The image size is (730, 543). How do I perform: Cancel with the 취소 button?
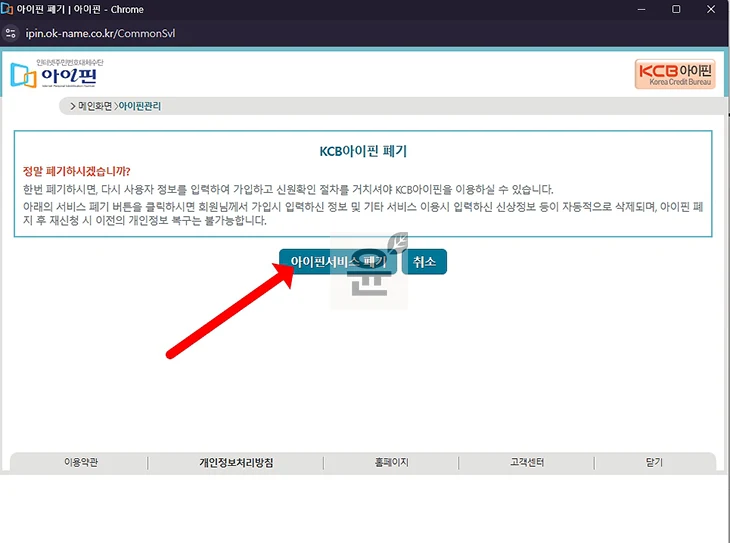point(424,261)
